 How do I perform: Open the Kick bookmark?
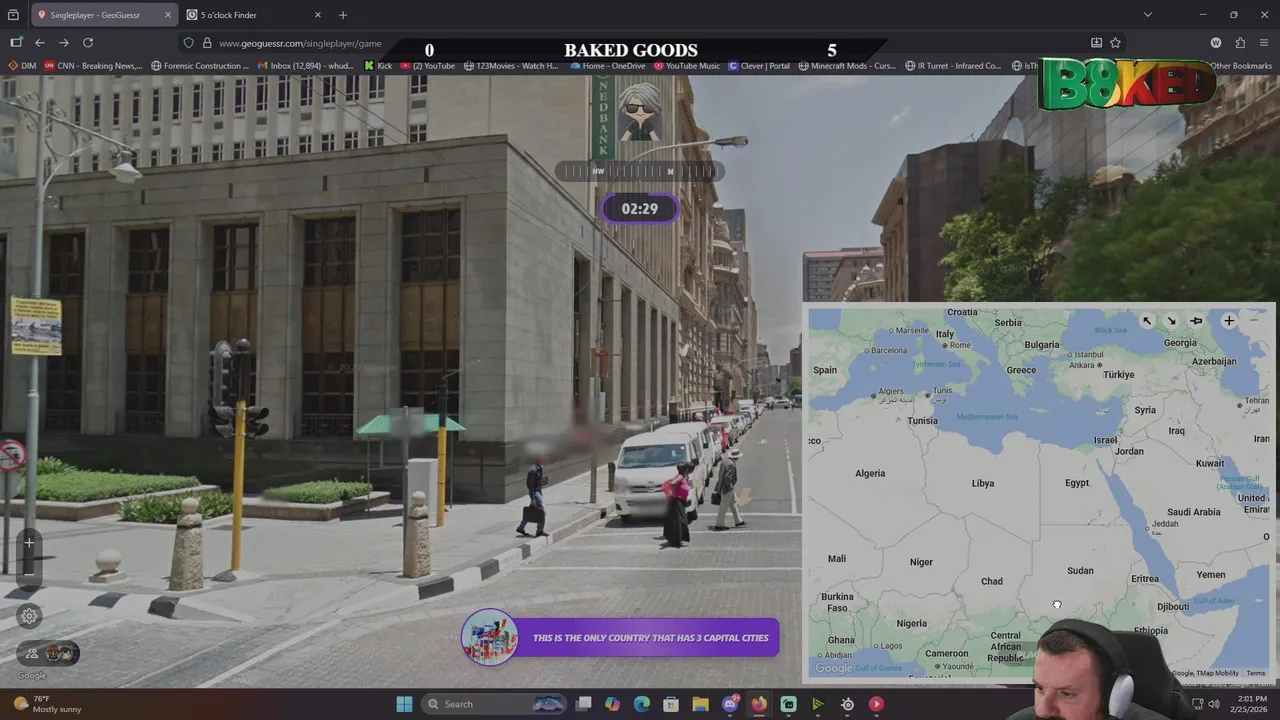(378, 66)
